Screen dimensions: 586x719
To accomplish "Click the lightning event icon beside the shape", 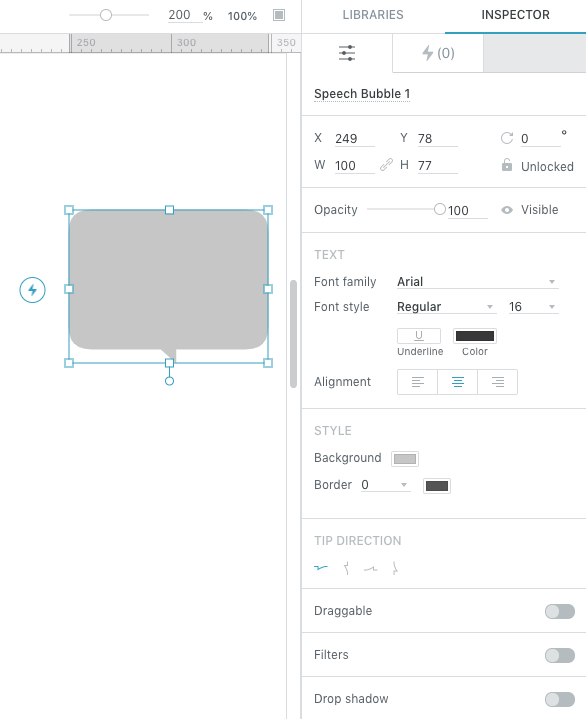I will click(x=33, y=290).
